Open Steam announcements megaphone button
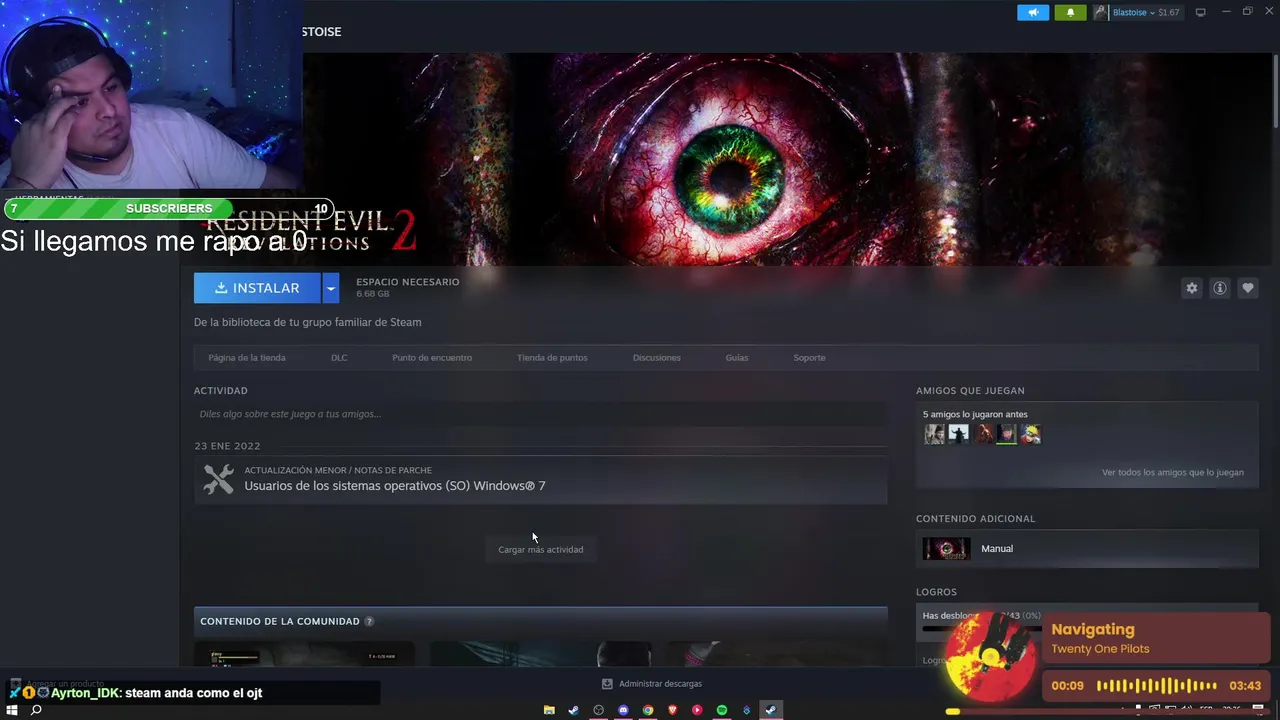The height and width of the screenshot is (720, 1280). 1033,12
